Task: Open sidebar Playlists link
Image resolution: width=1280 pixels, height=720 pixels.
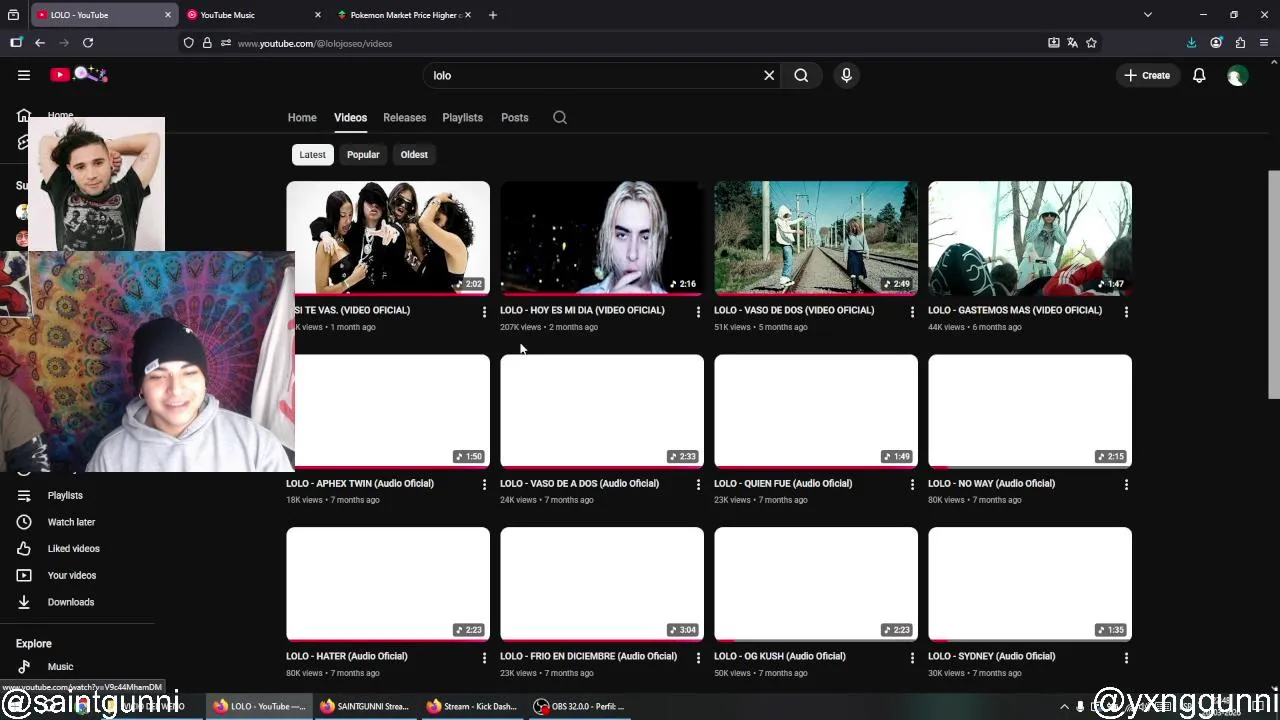Action: click(x=65, y=496)
